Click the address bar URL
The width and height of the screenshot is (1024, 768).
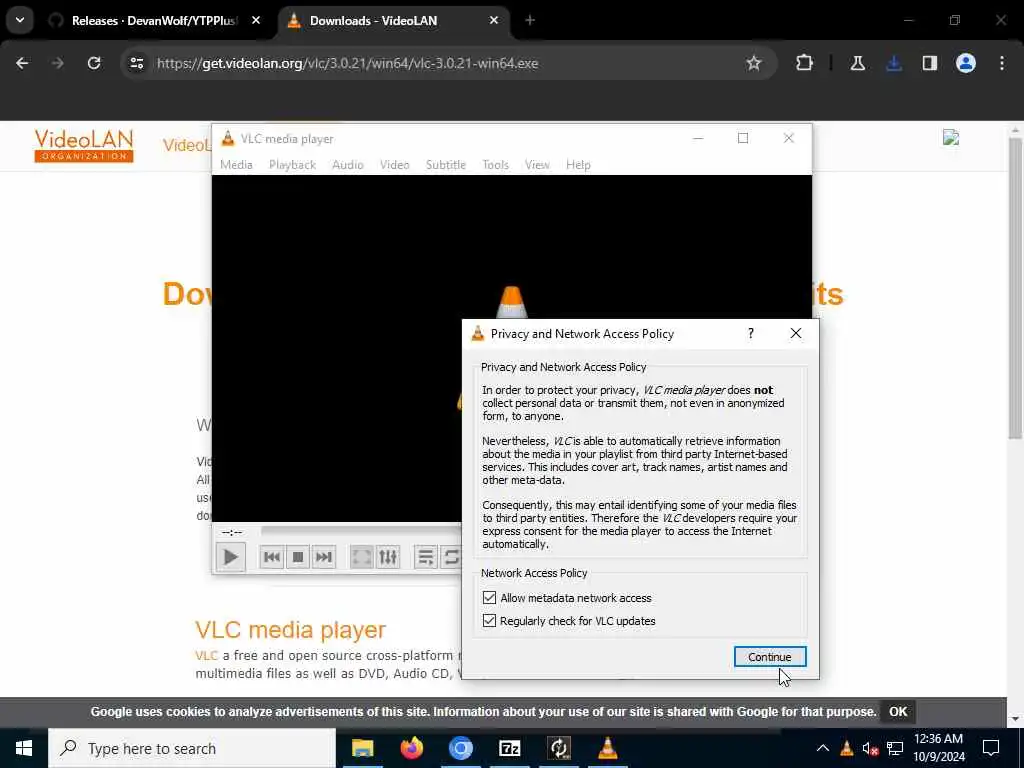(x=347, y=63)
